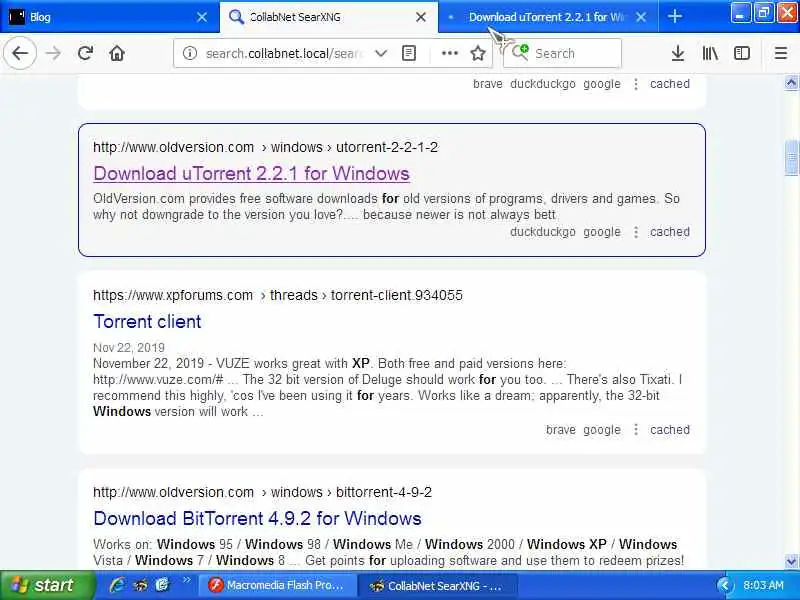Viewport: 800px width, 600px height.
Task: Toggle reader view in address bar
Action: 409,53
